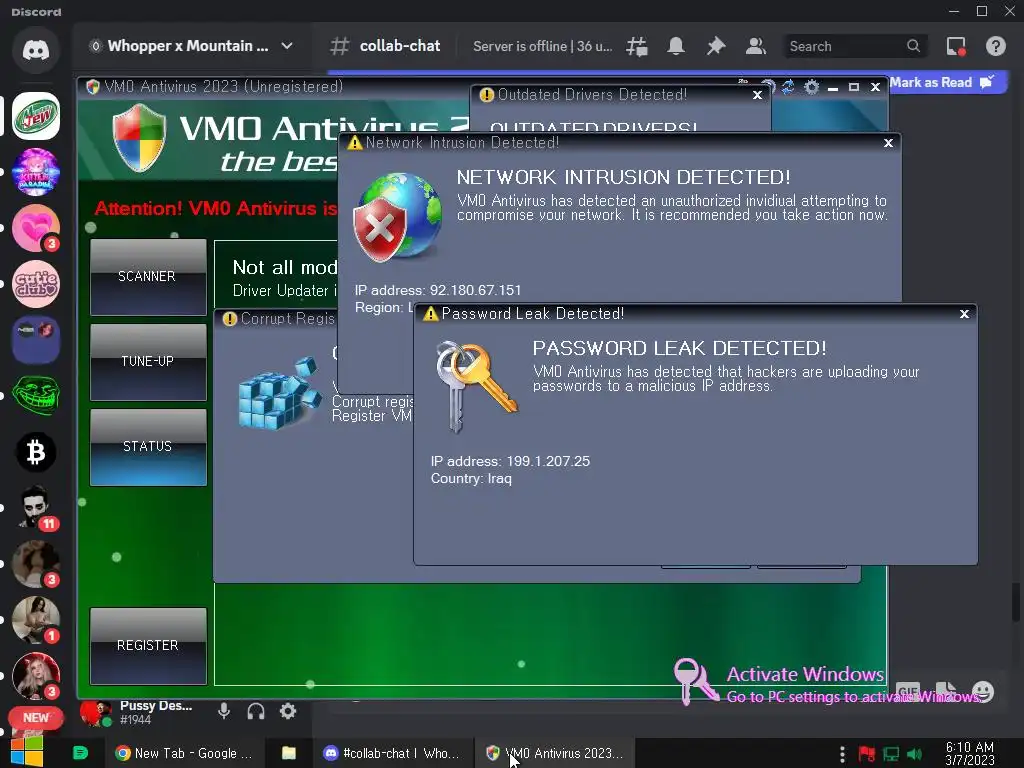Open Discord help question mark icon
The height and width of the screenshot is (768, 1024).
[x=995, y=46]
